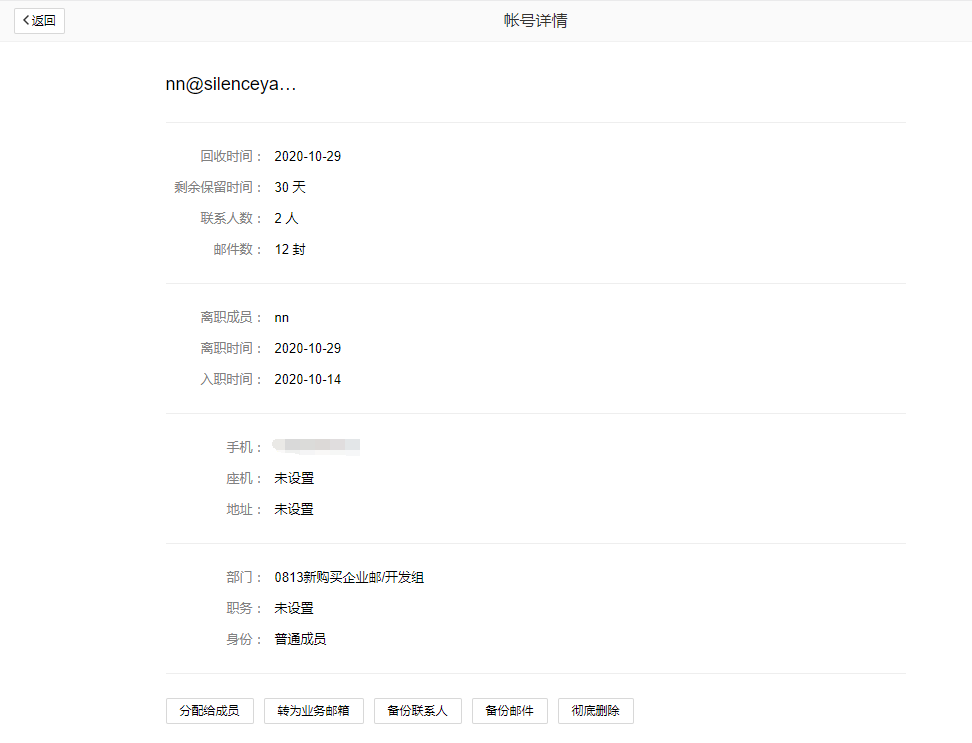
Task: Select the 回收时间 date value
Action: click(x=308, y=157)
